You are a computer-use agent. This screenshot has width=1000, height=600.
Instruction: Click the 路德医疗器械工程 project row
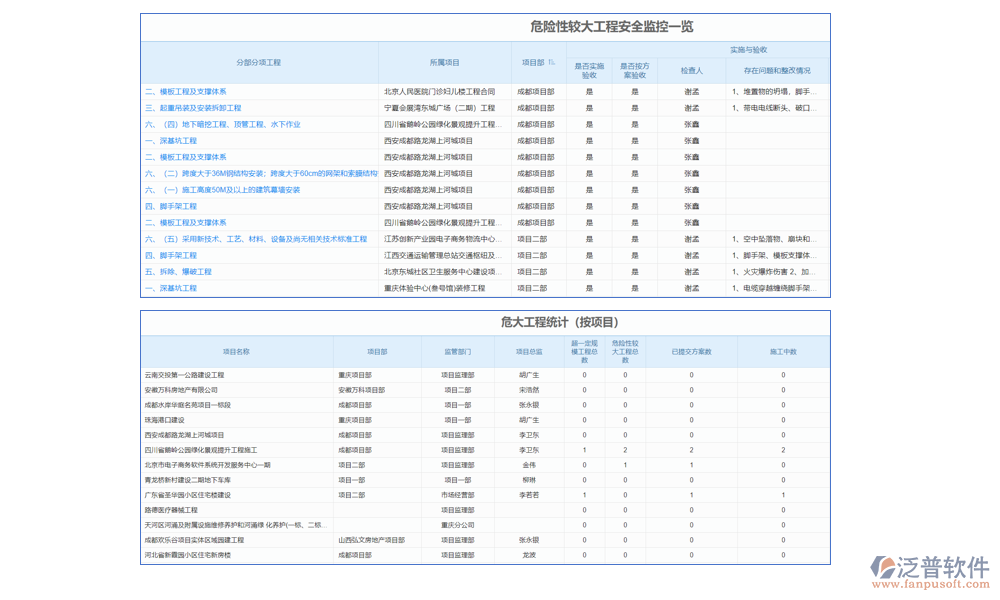(171, 510)
